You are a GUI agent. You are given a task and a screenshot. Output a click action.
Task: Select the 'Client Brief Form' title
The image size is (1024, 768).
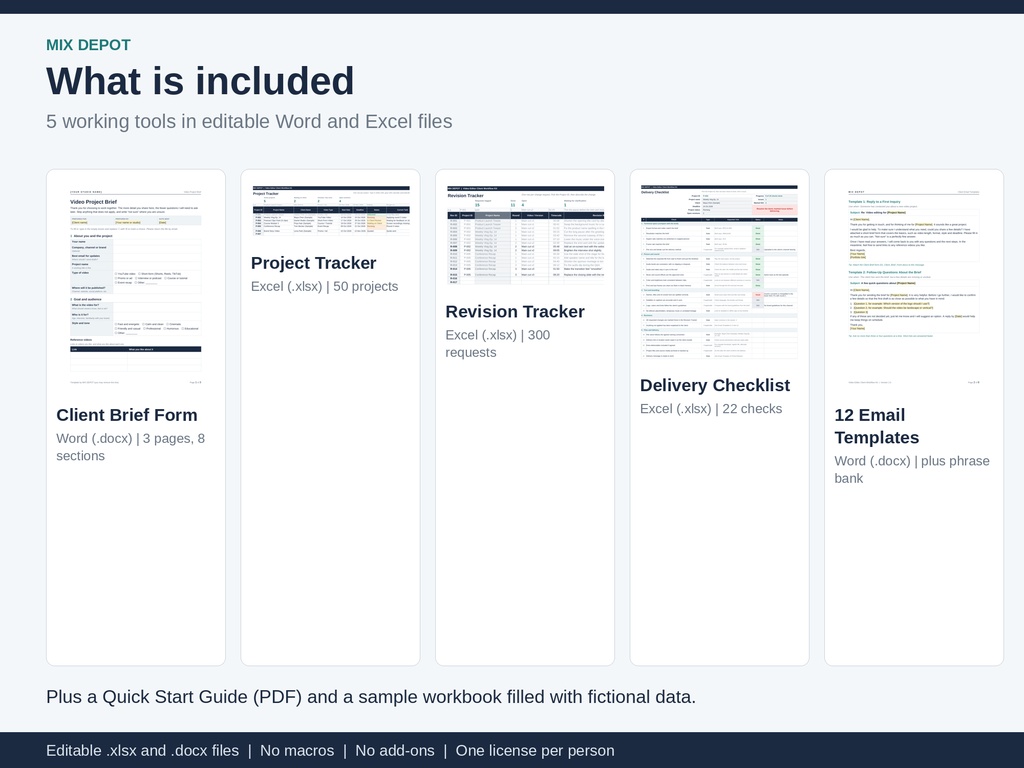[127, 415]
